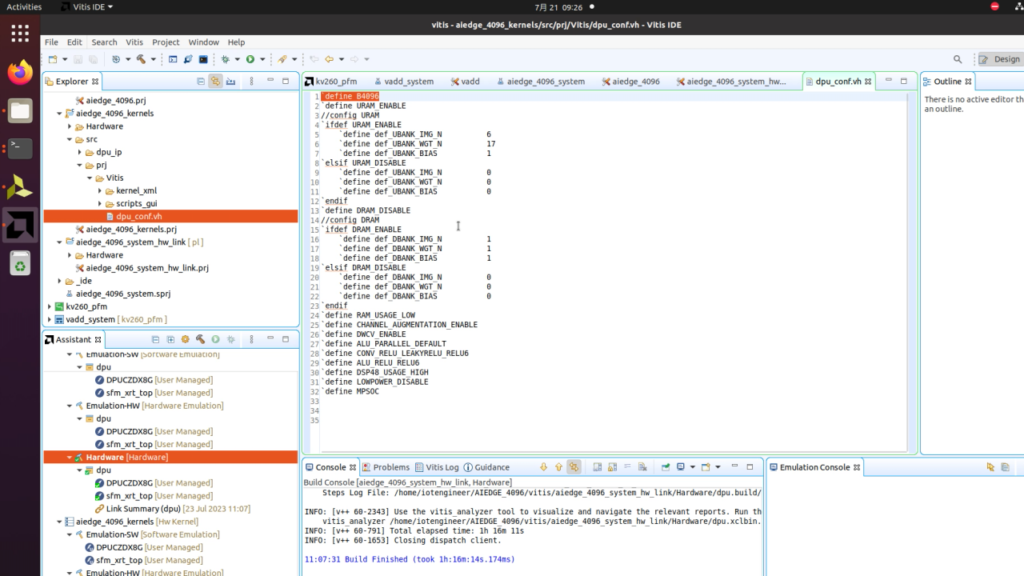Toggle Link with Editor in Explorer toolbar
Image resolution: width=1024 pixels, height=576 pixels.
(x=215, y=81)
